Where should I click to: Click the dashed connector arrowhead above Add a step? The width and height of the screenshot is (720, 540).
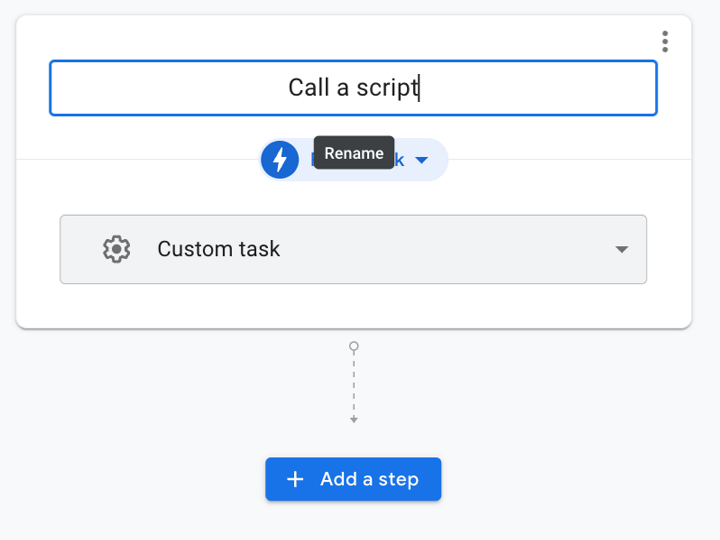point(353,419)
